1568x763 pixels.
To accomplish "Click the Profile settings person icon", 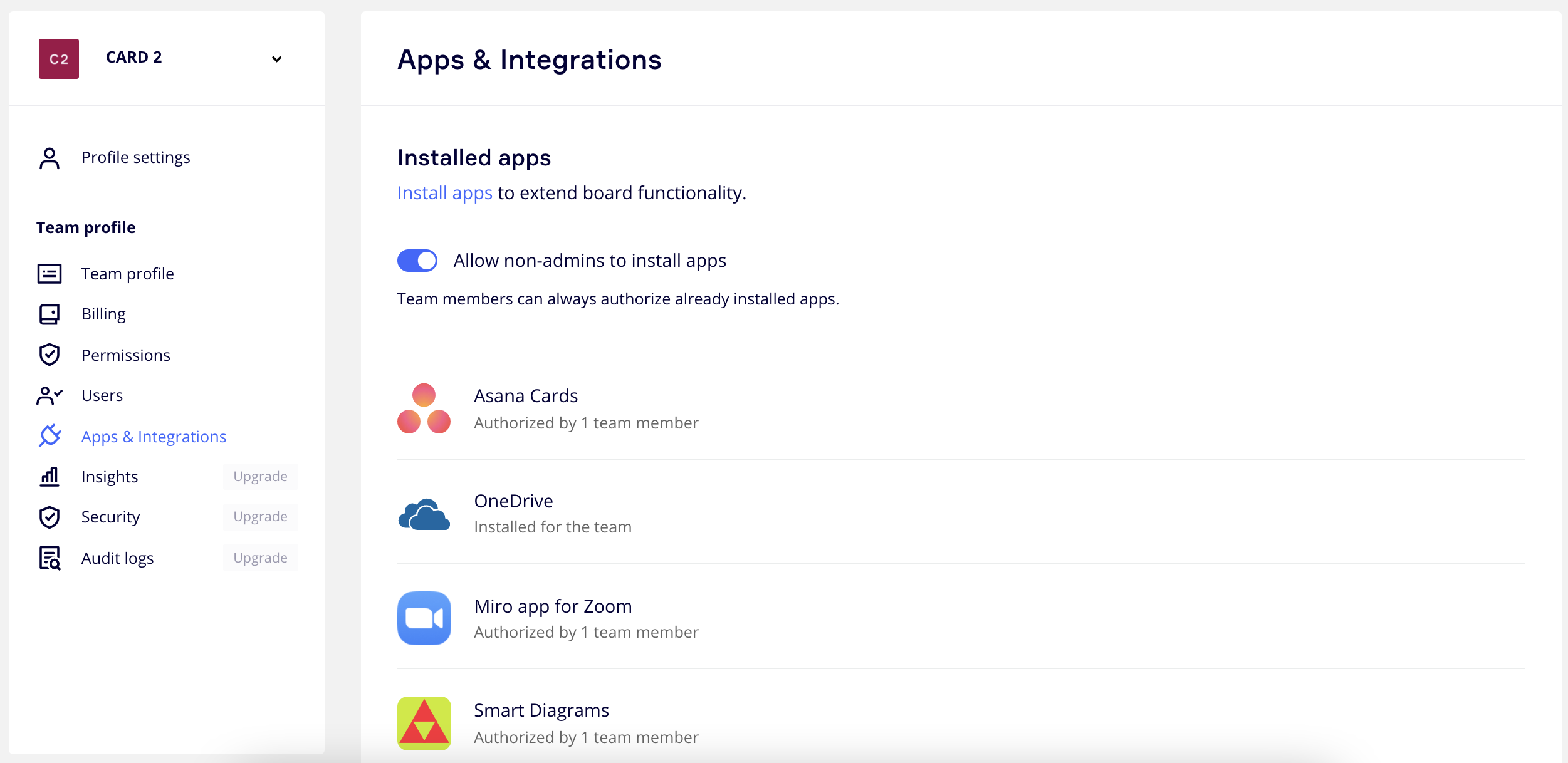I will pyautogui.click(x=50, y=158).
